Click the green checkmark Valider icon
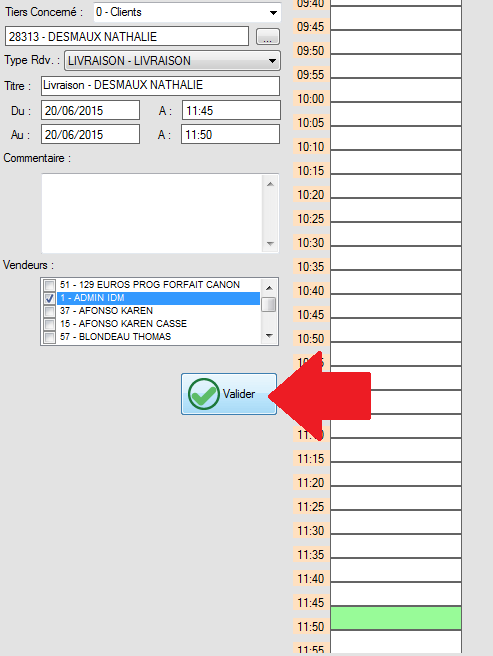Screen dimensions: 493x656 [204, 394]
